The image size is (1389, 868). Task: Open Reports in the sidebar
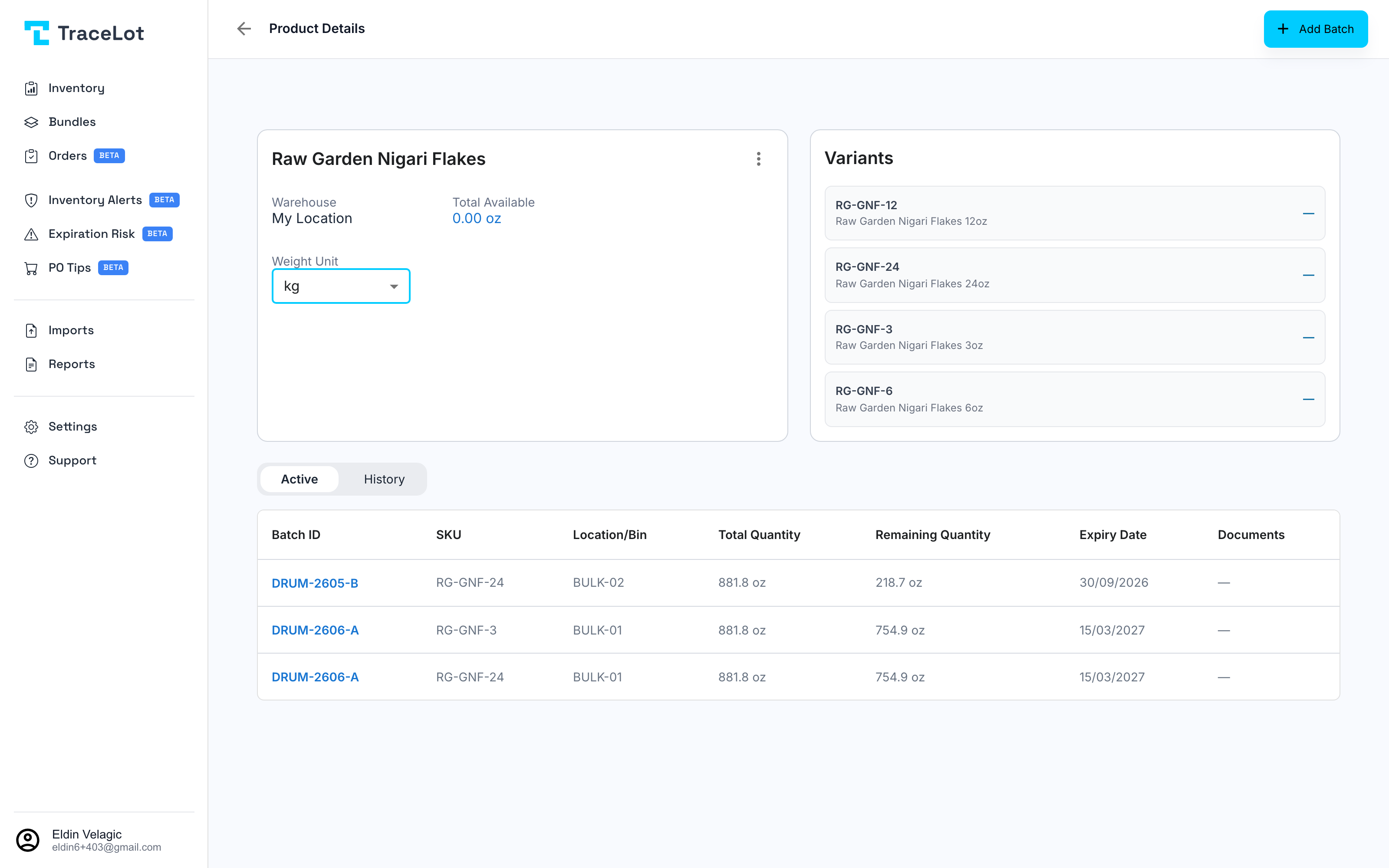pos(71,364)
